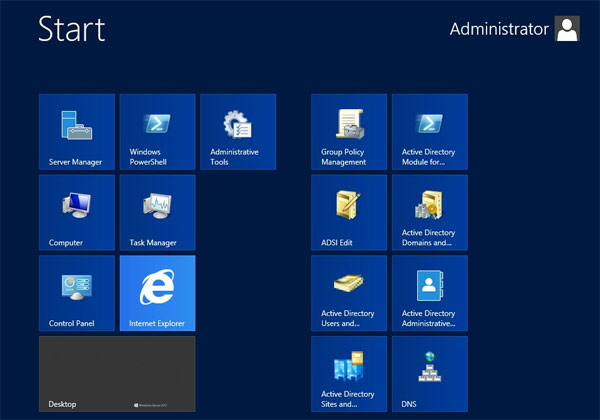Open Active Directory Users and Computers tile
Viewport: 600px width, 420px height.
coord(349,293)
